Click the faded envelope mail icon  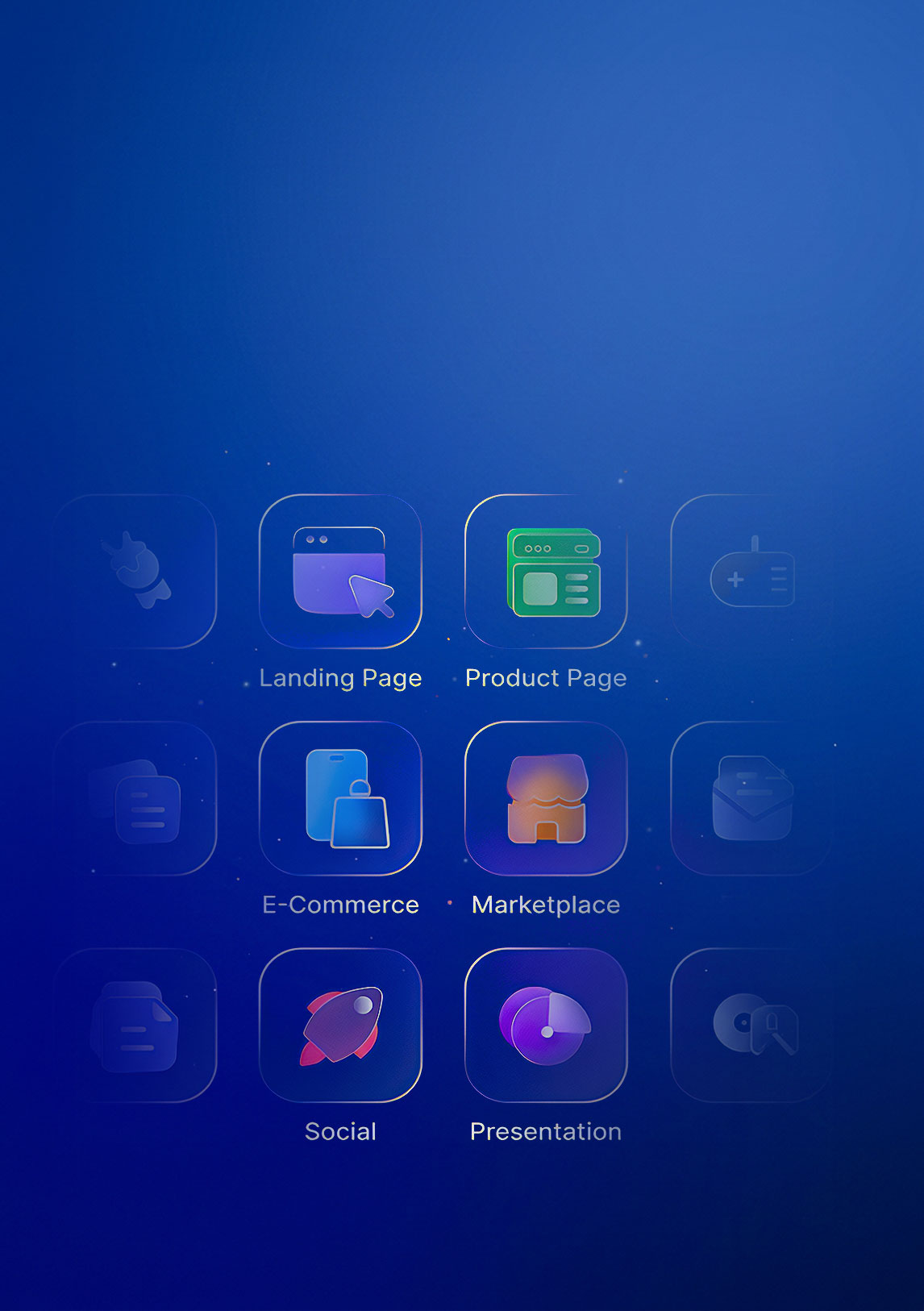point(751,798)
